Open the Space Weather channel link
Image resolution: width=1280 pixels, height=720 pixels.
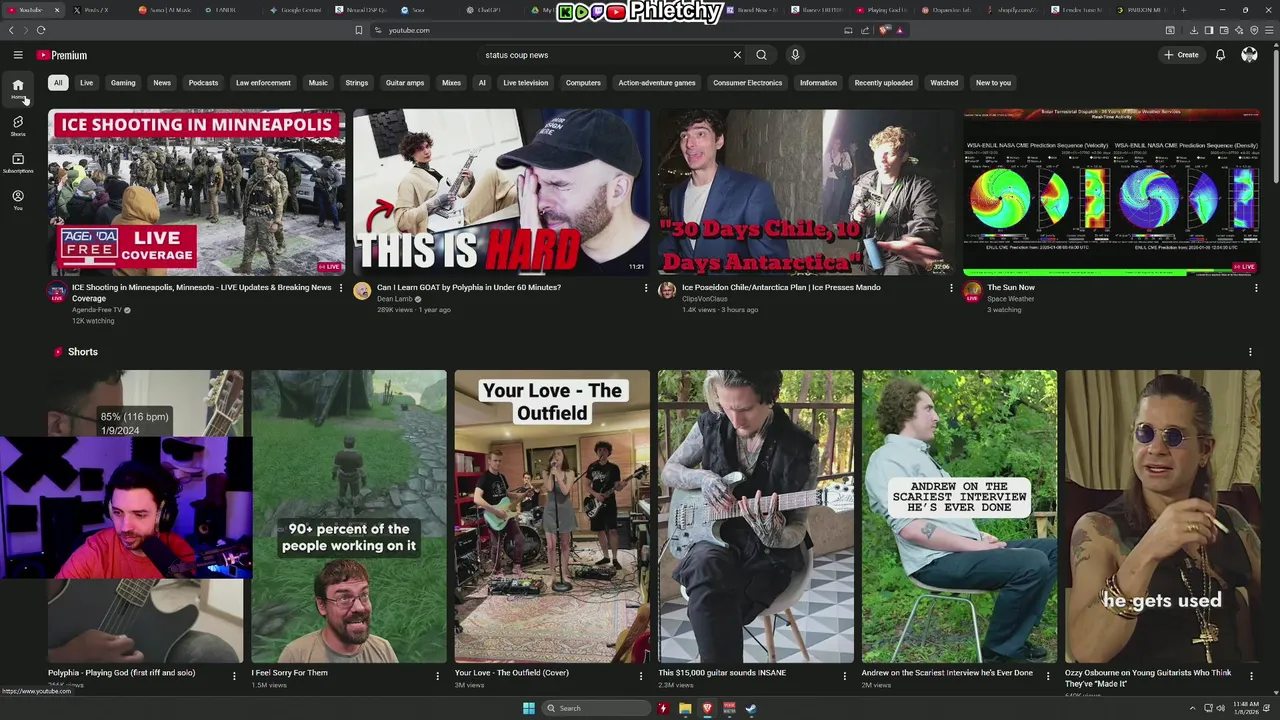pos(1010,299)
